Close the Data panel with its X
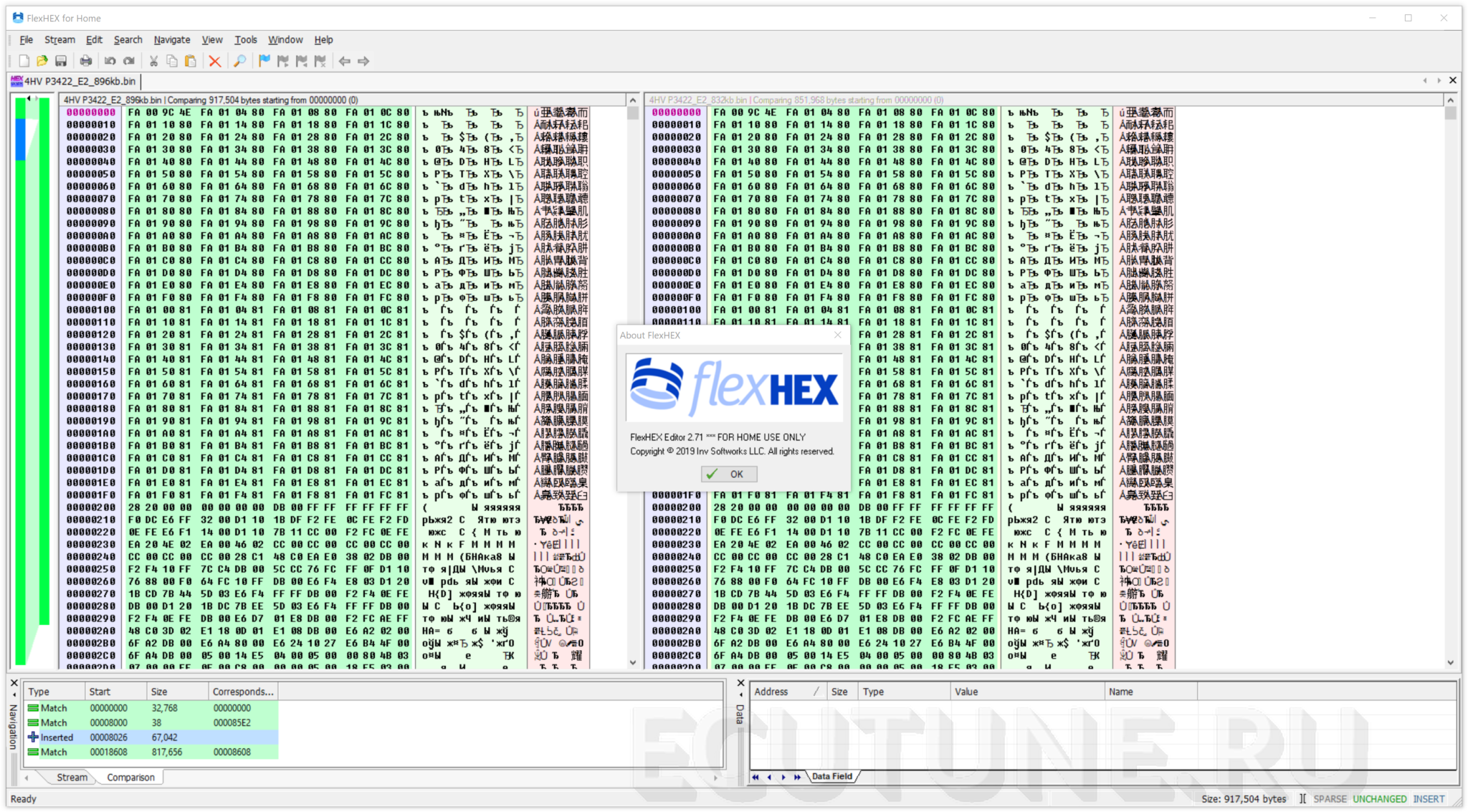The image size is (1468, 812). [x=741, y=683]
